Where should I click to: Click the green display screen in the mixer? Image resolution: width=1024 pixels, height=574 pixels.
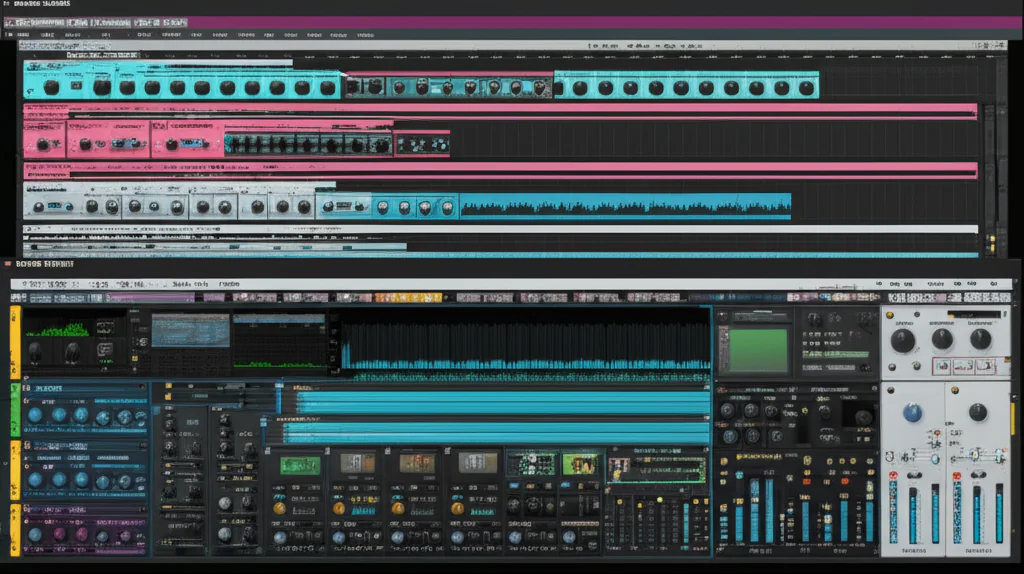(x=758, y=351)
